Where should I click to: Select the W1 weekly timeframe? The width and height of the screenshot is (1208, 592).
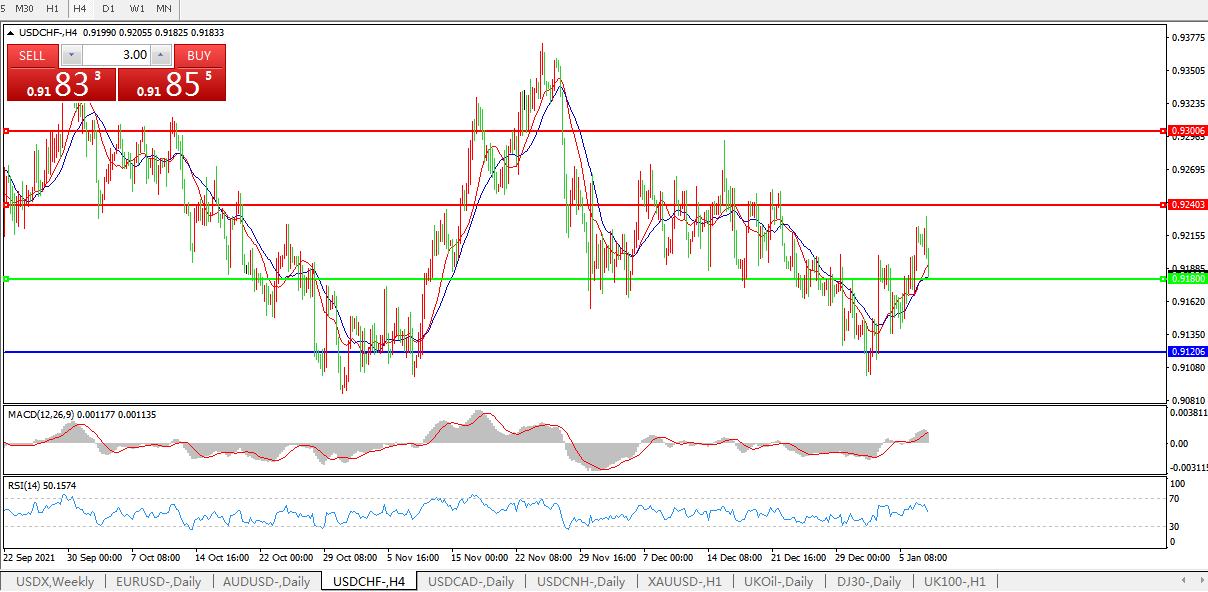tap(136, 8)
